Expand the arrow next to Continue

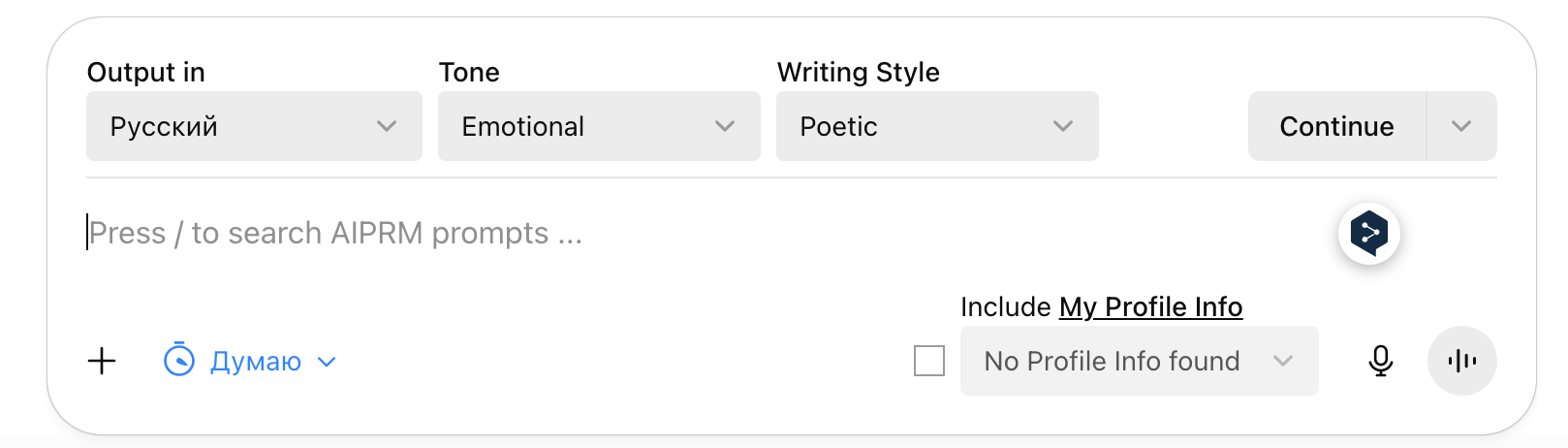tap(1461, 126)
